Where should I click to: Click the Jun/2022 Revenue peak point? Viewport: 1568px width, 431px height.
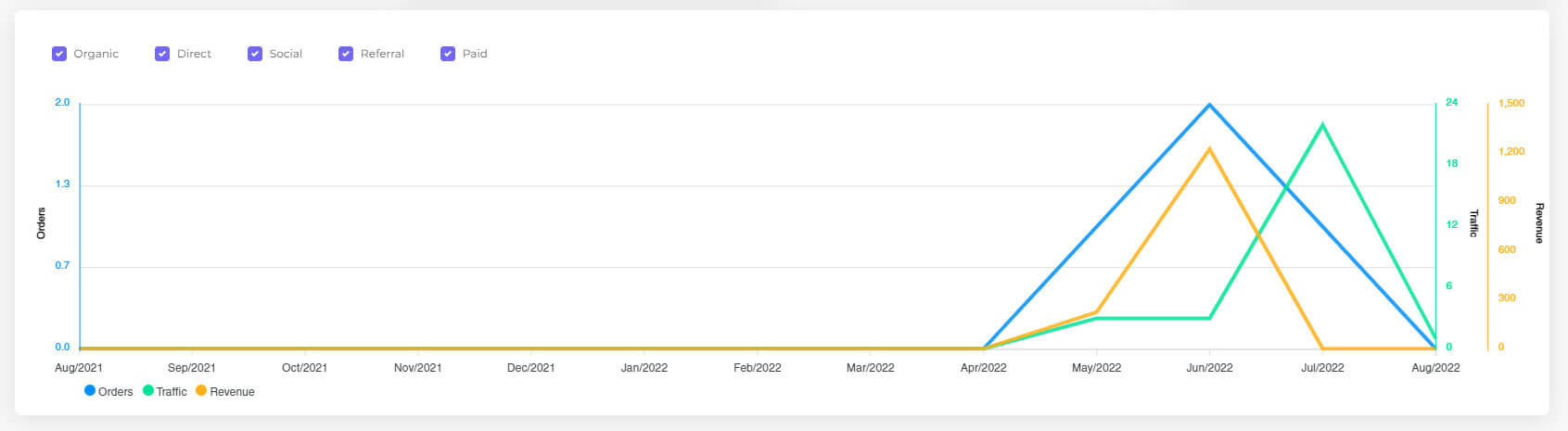(1209, 148)
